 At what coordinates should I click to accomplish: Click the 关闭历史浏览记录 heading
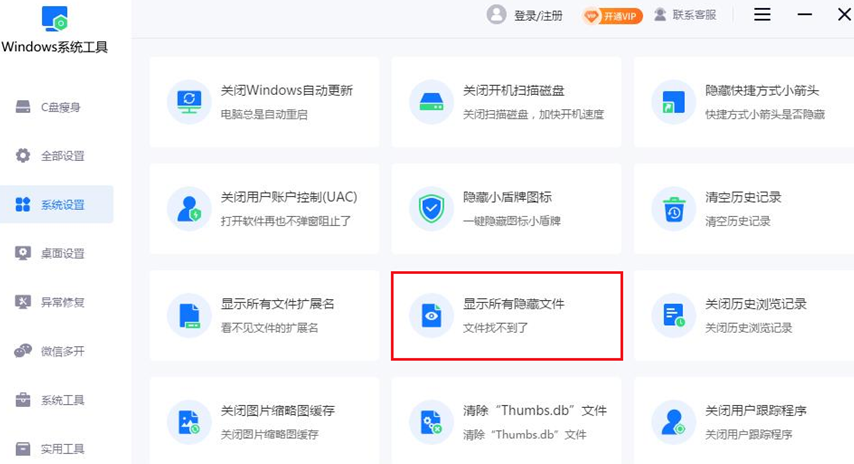(x=756, y=304)
